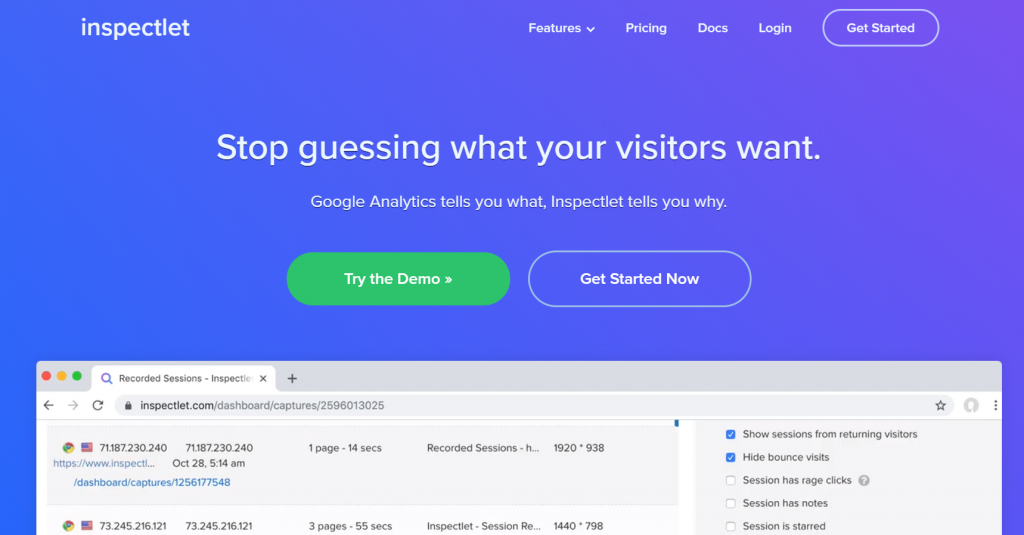Viewport: 1024px width, 535px height.
Task: Check Session is starred
Action: [x=731, y=526]
